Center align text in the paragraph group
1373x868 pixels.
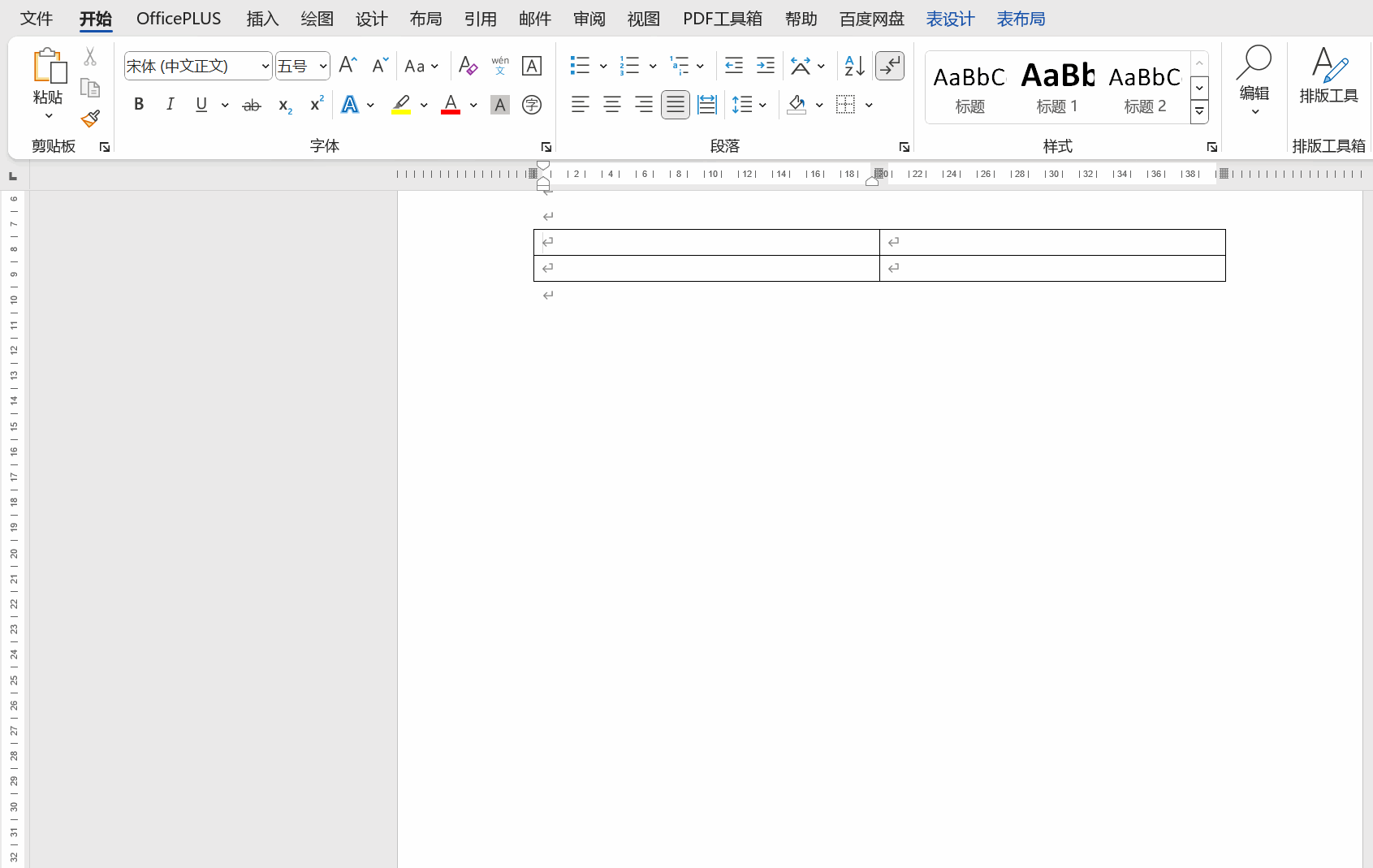click(611, 105)
